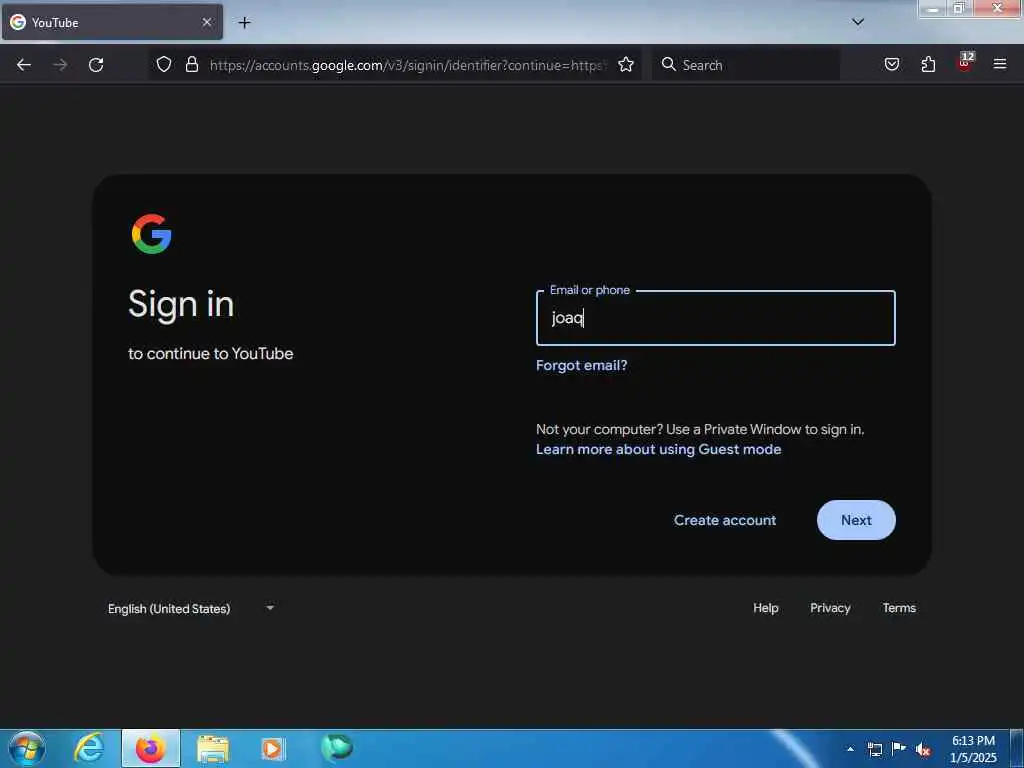
Task: Expand the list all tabs chevron
Action: tap(858, 22)
